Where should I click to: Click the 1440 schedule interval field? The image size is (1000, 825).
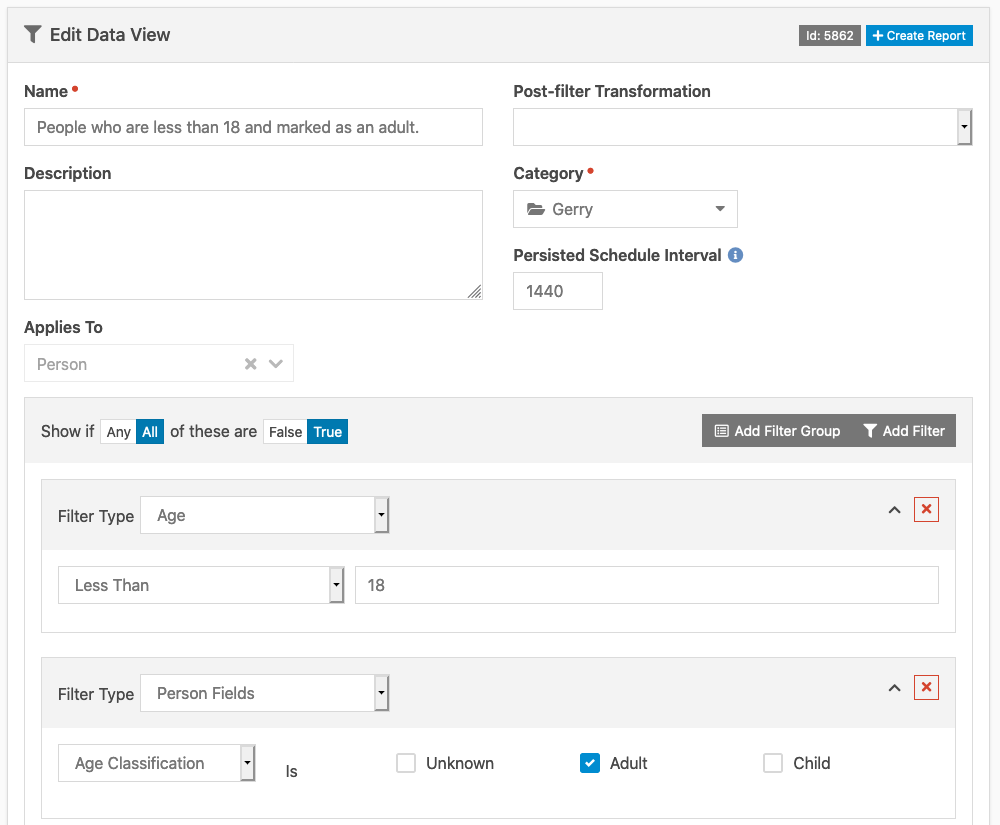(557, 291)
